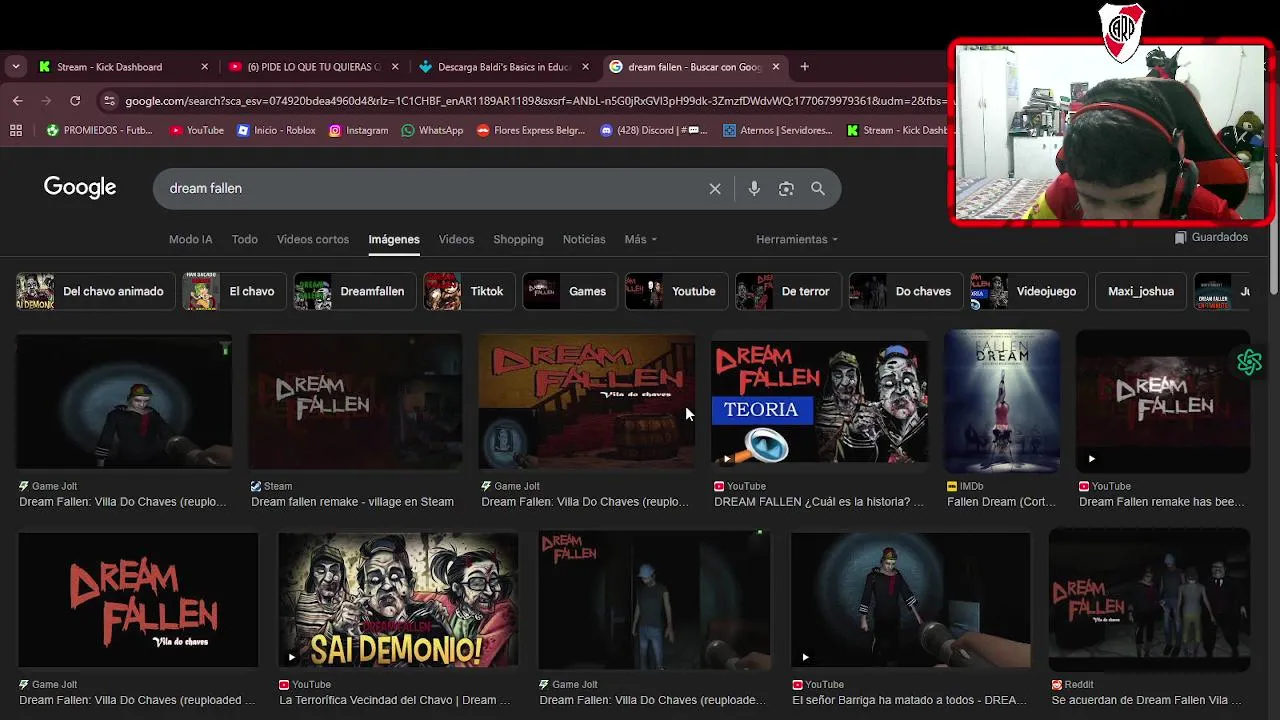Open the site info icon in address bar

pyautogui.click(x=109, y=100)
